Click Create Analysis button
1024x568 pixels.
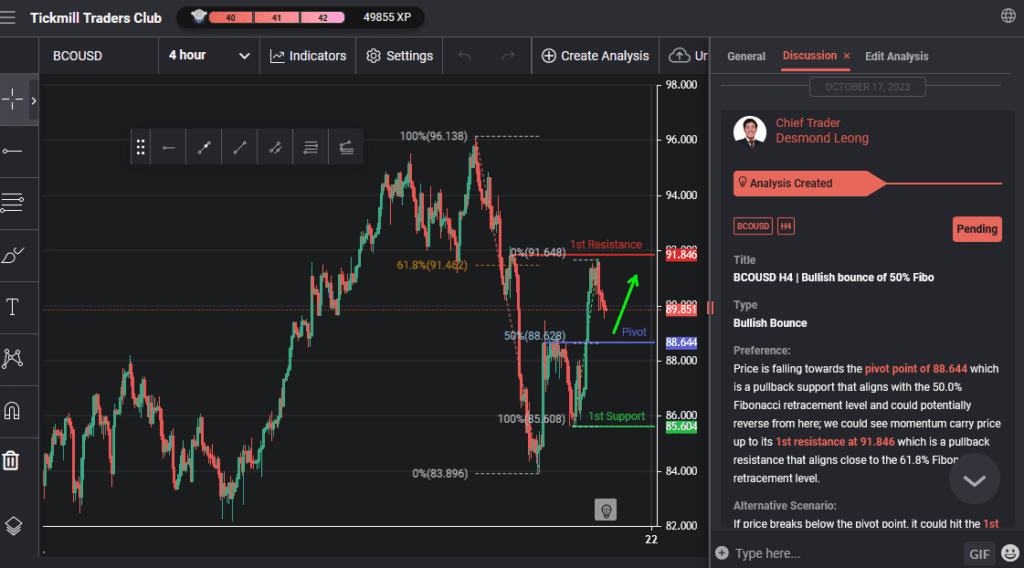tap(596, 56)
